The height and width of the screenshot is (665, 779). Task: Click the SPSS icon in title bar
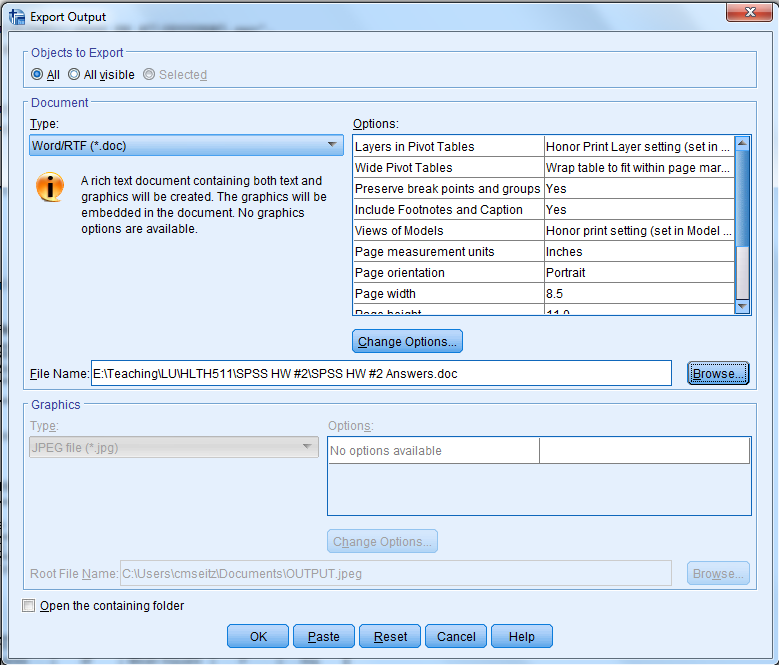coord(17,16)
